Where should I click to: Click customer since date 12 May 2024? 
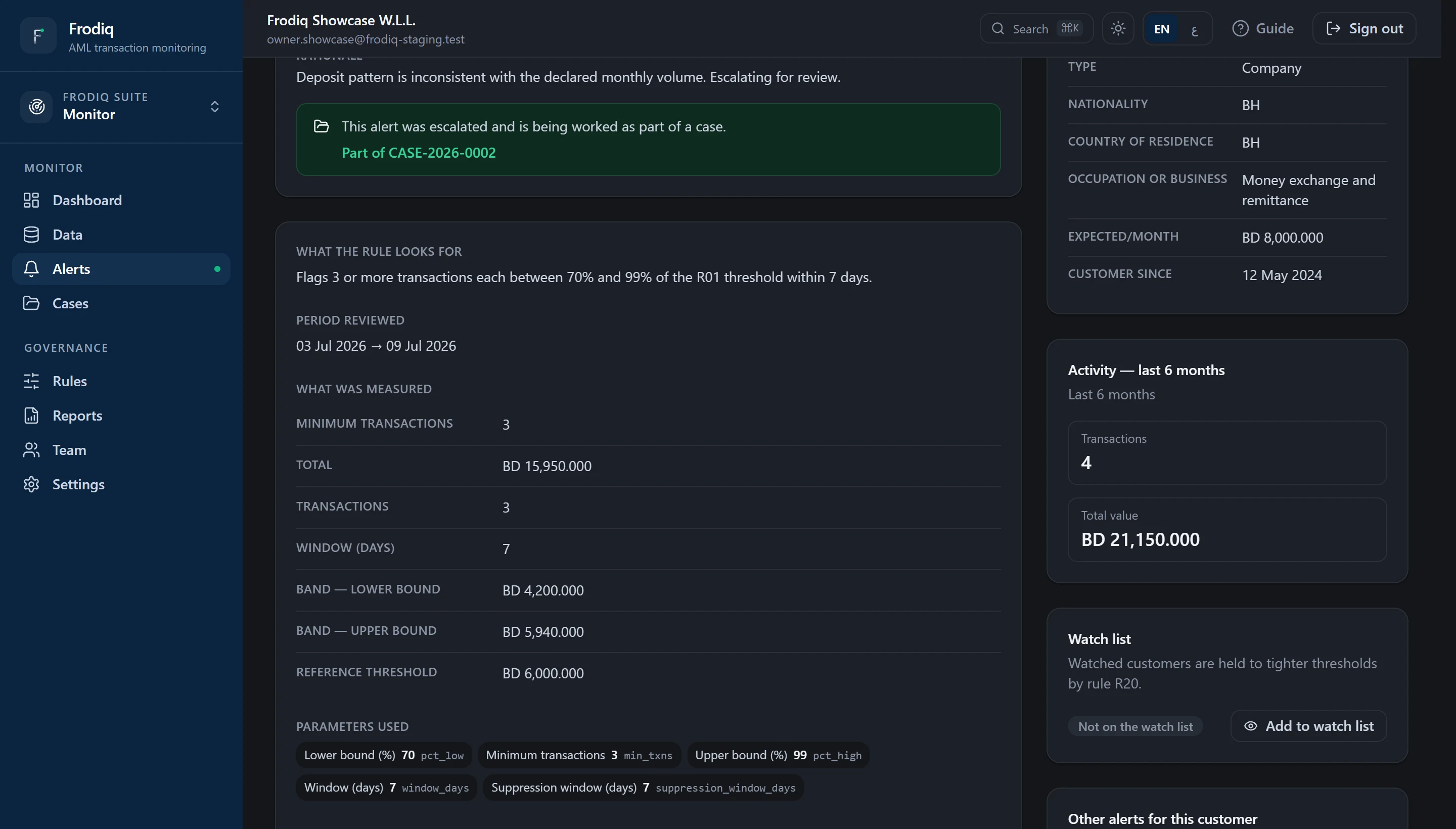[x=1282, y=275]
